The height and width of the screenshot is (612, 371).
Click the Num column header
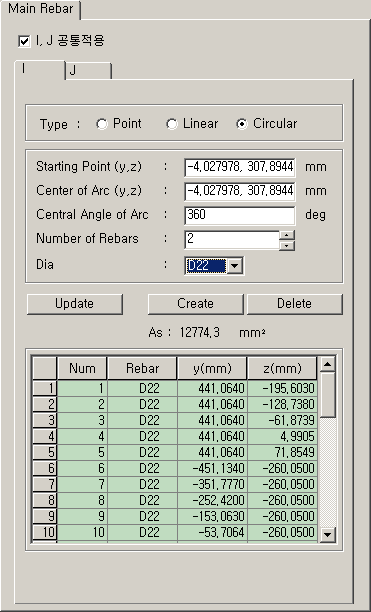pos(82,368)
